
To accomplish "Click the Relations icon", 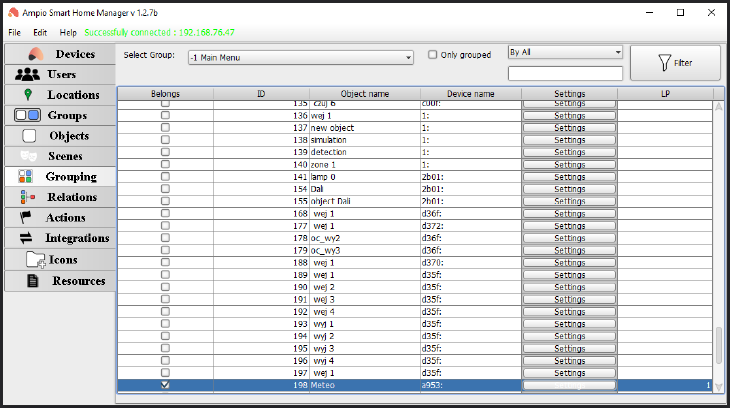I will 27,197.
